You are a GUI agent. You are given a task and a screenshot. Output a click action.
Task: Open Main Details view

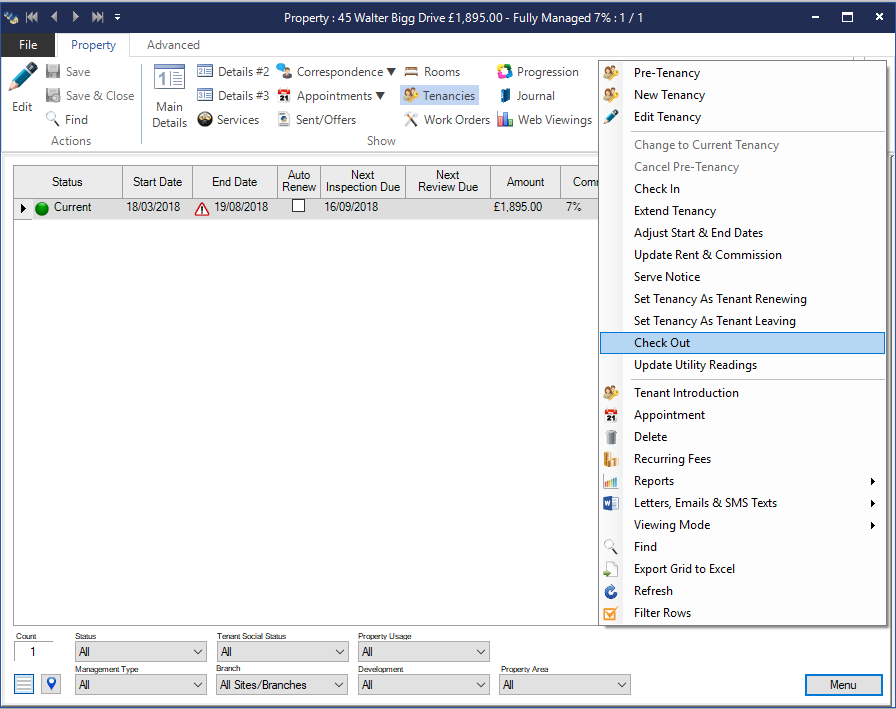click(x=169, y=96)
